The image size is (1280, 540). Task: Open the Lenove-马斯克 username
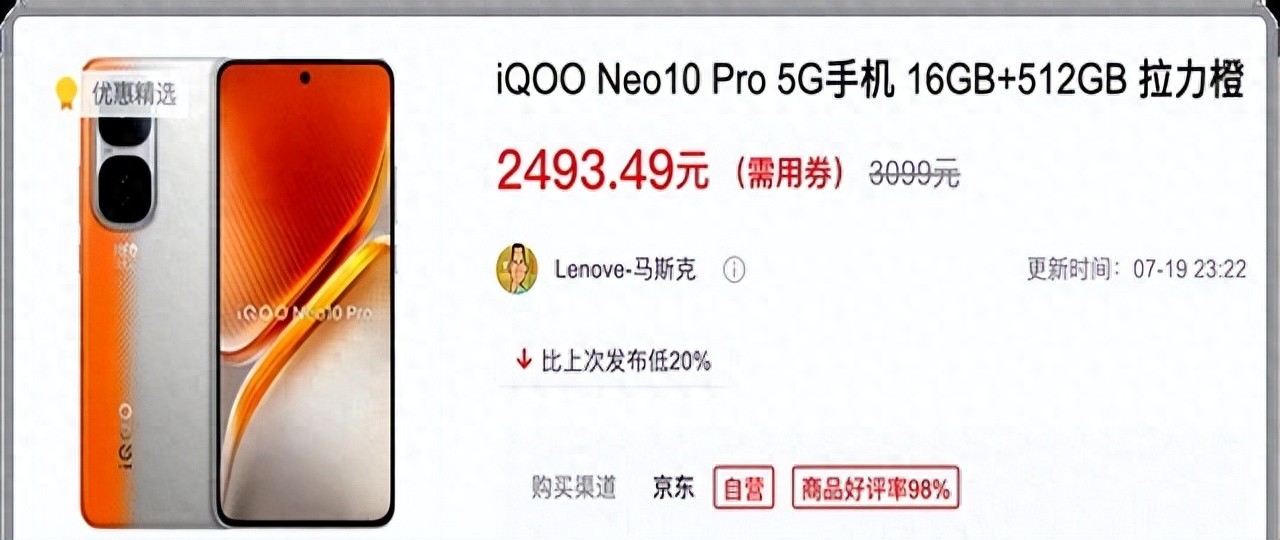(x=625, y=270)
